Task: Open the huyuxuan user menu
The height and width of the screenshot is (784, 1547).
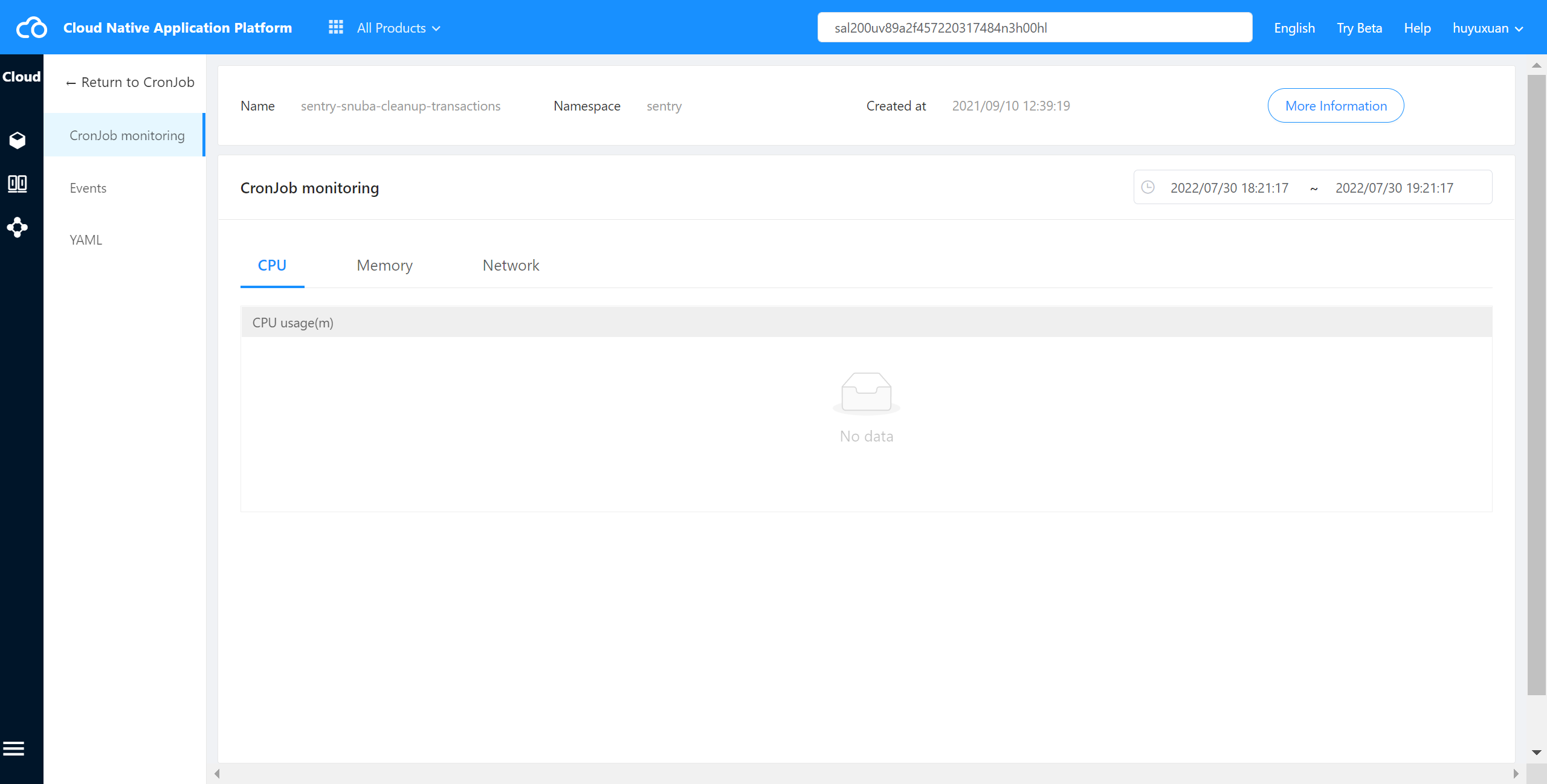Action: click(x=1488, y=28)
